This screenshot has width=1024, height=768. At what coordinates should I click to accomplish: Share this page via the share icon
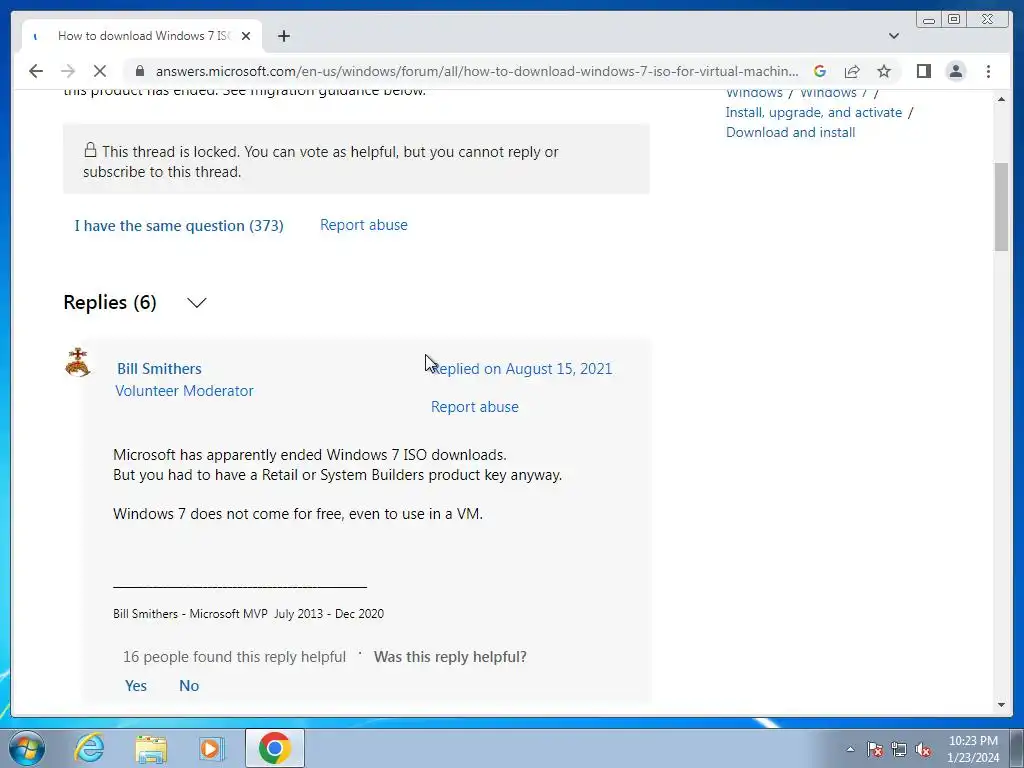pos(852,71)
